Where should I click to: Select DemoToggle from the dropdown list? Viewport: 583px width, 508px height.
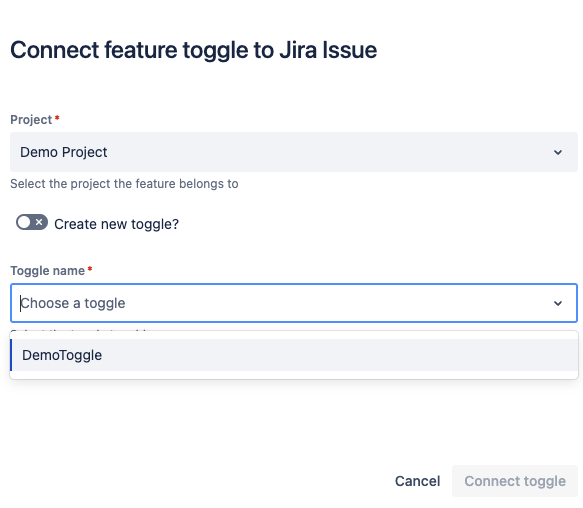tap(294, 355)
